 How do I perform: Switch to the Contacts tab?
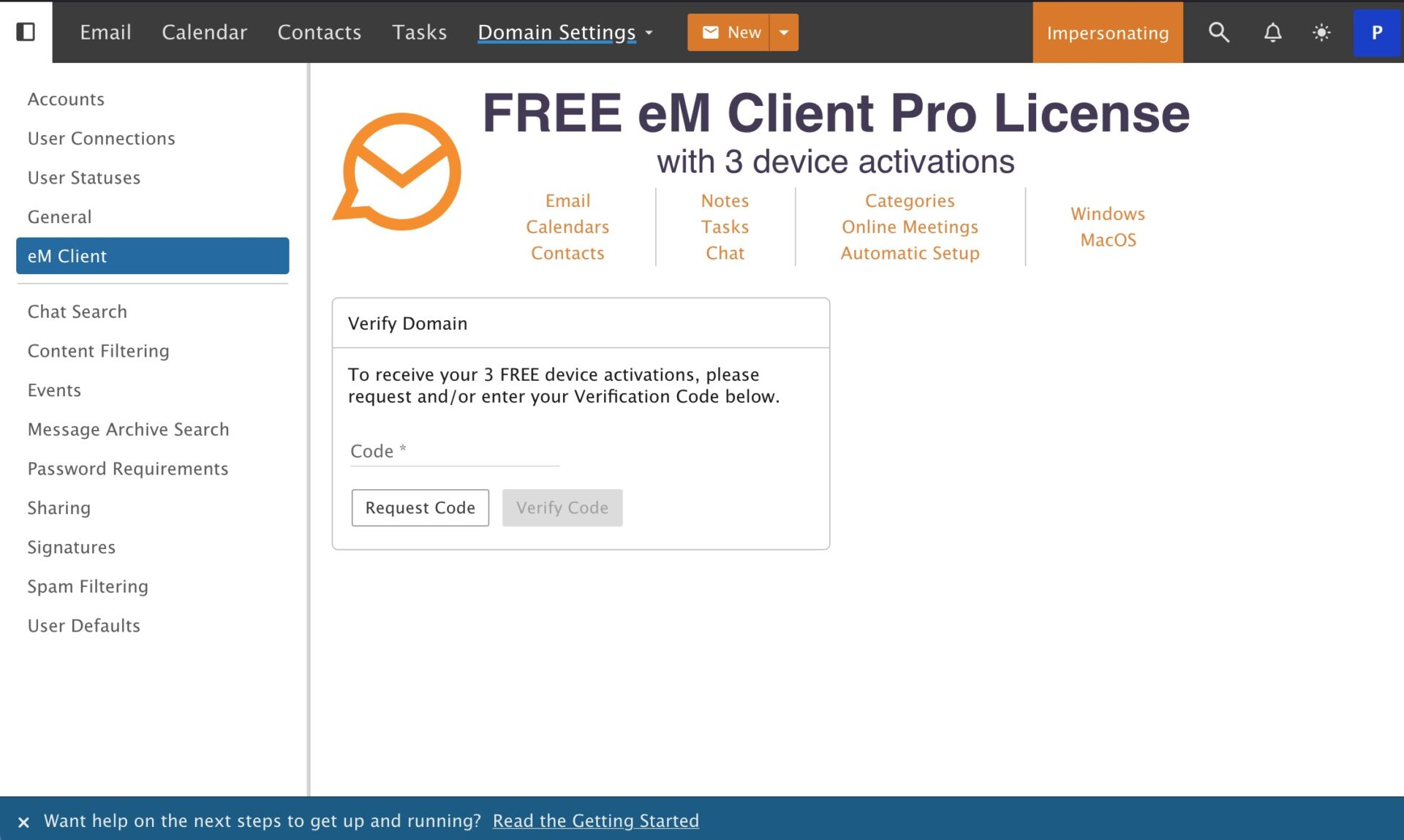coord(319,32)
